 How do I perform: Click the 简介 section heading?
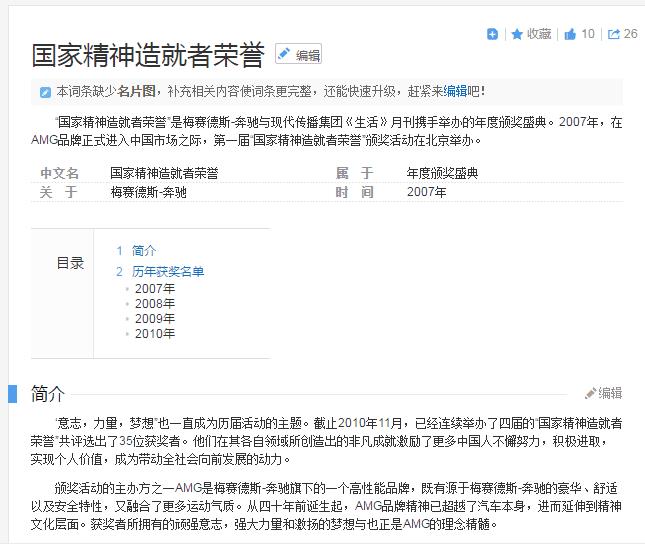[48, 393]
